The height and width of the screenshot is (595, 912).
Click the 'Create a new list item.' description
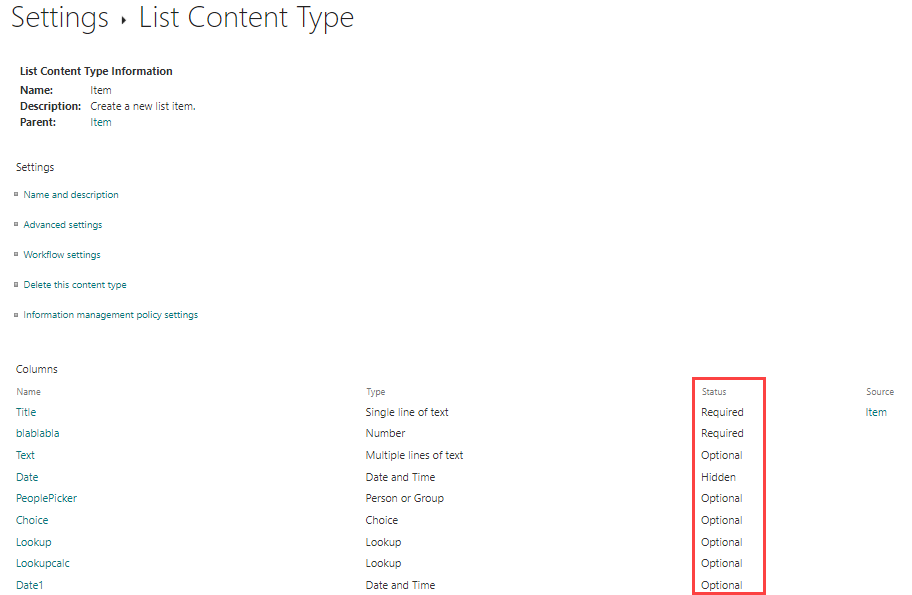[143, 106]
